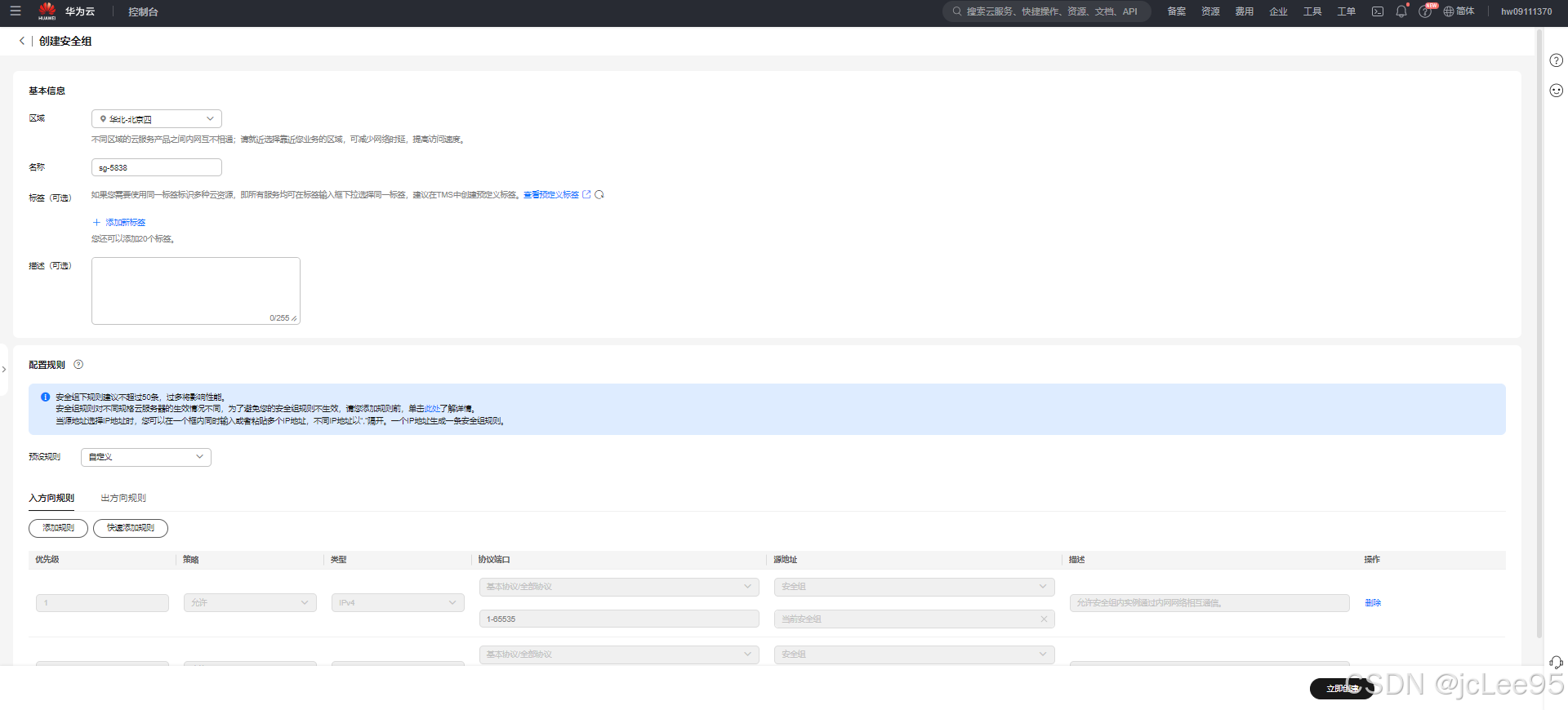Click the 配置规则 help question icon

pos(78,365)
